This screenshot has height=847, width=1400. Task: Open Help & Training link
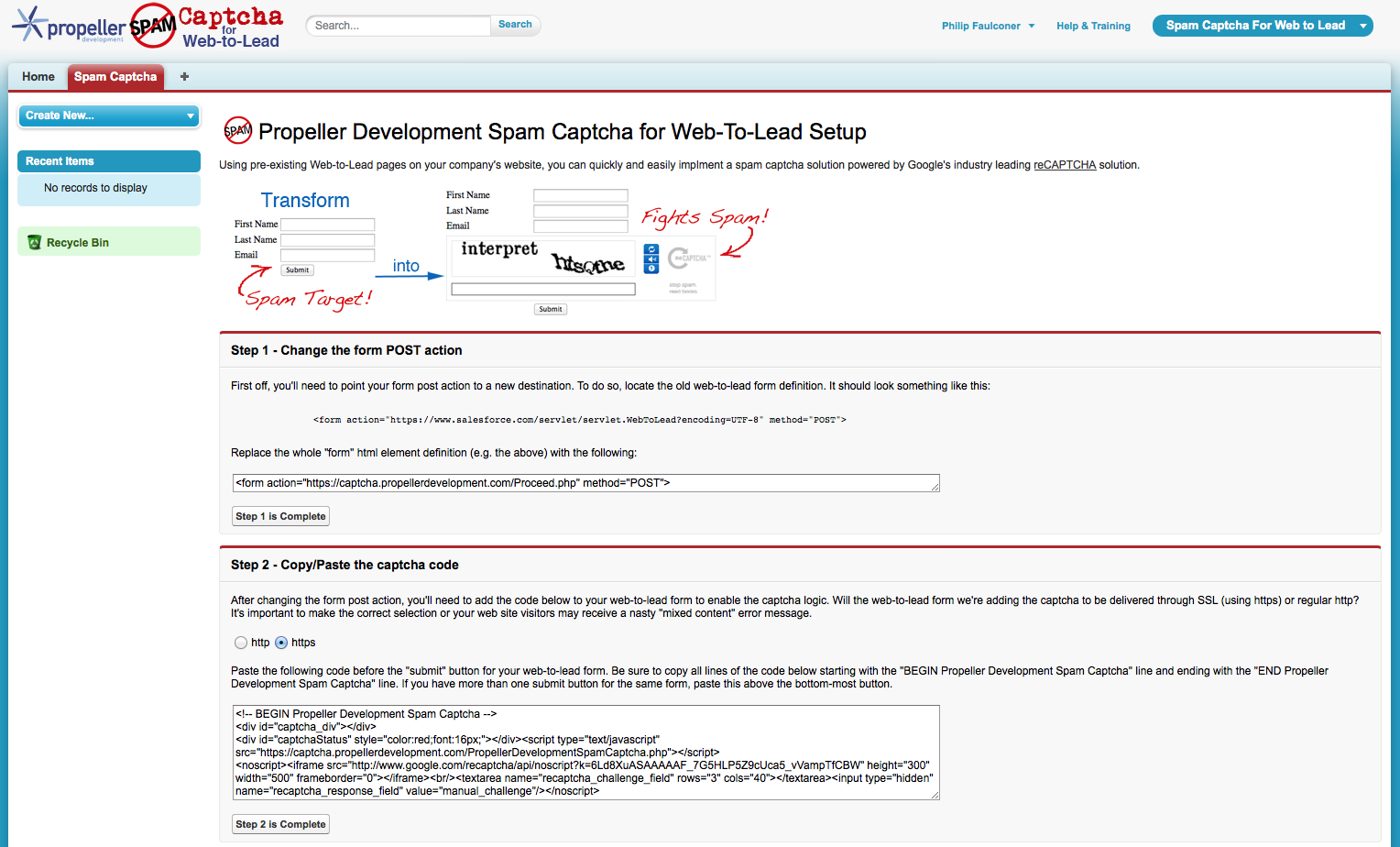[x=1093, y=26]
